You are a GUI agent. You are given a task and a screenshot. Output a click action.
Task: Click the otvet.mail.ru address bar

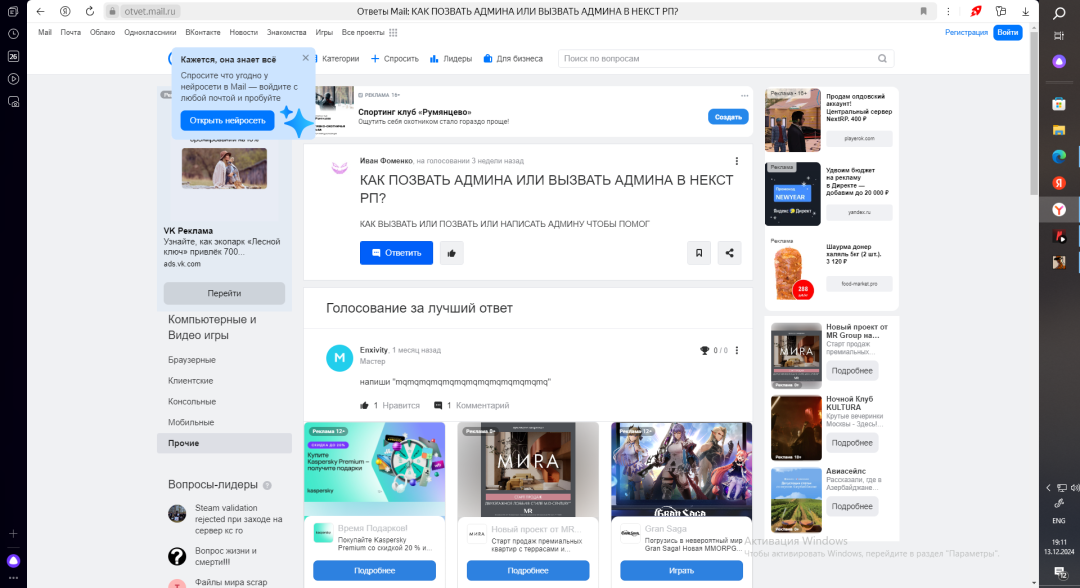pyautogui.click(x=150, y=11)
